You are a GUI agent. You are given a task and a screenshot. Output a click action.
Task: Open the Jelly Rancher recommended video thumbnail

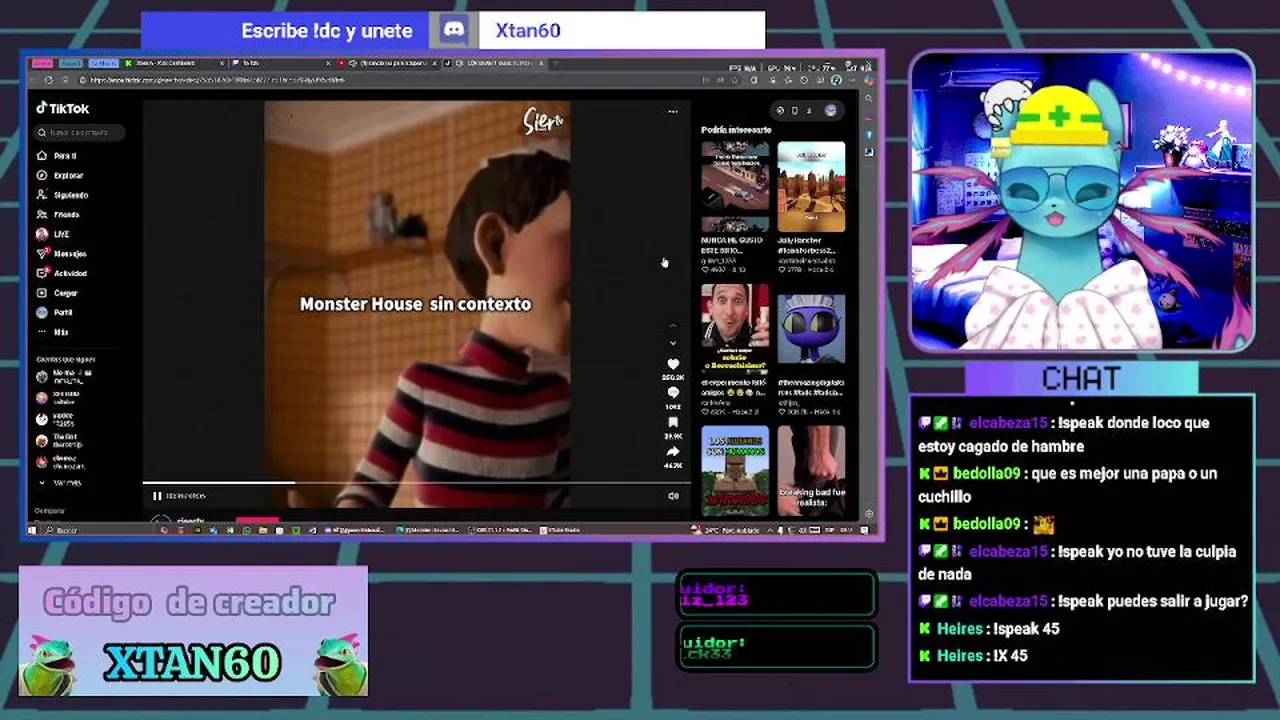pyautogui.click(x=811, y=187)
